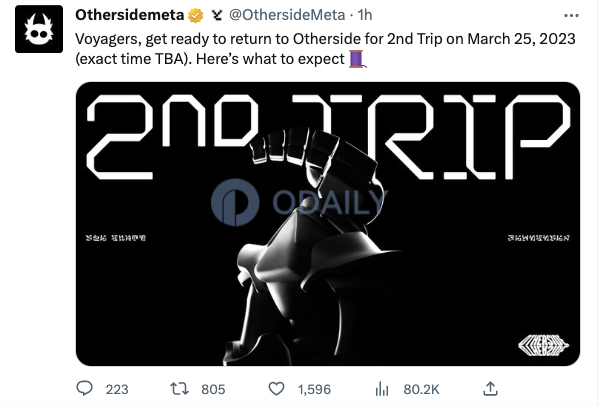The image size is (600, 406).
Task: Like the tweet with heart icon
Action: point(276,389)
